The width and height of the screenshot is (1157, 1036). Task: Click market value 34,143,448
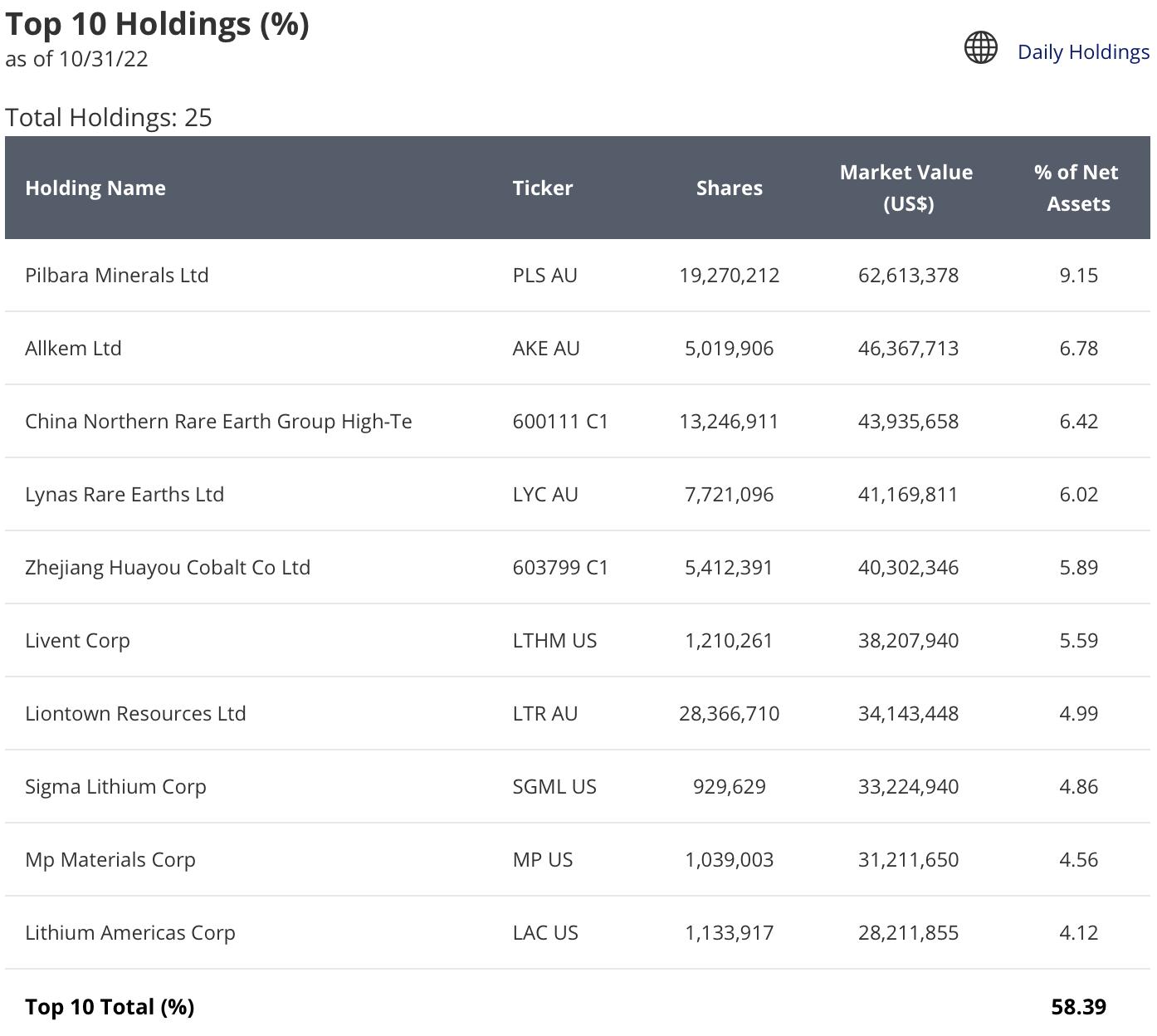click(909, 713)
